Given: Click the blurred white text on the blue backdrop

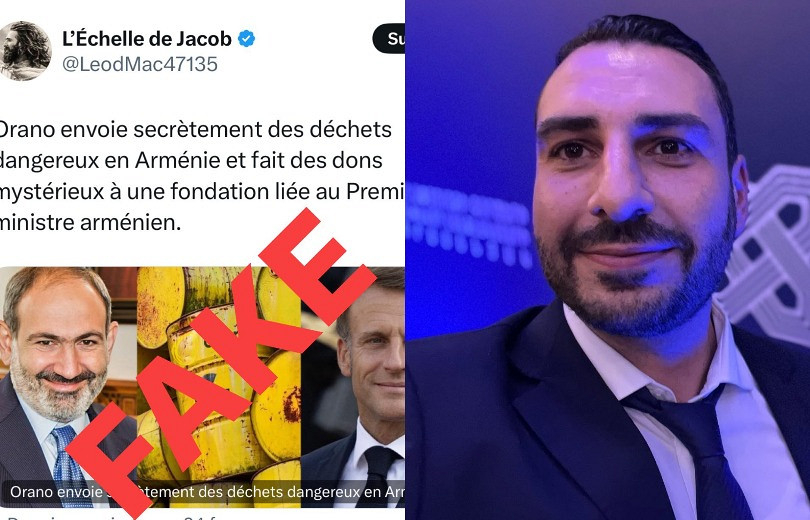Looking at the screenshot, I should tap(469, 225).
